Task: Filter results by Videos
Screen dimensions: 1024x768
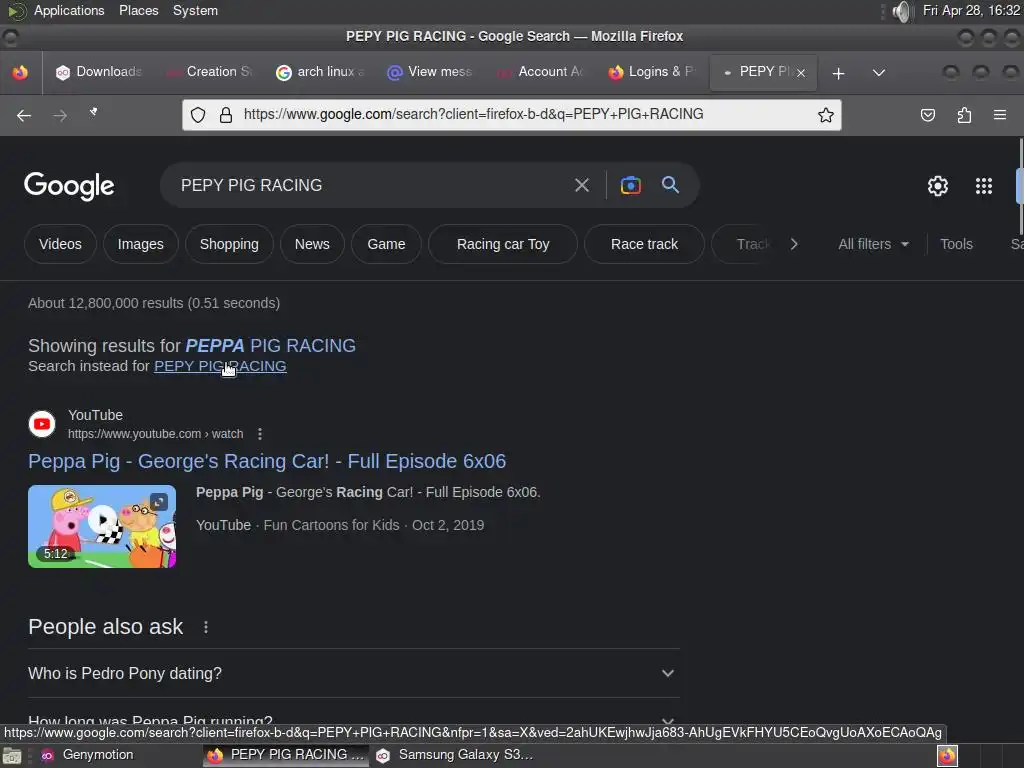Action: click(x=60, y=244)
